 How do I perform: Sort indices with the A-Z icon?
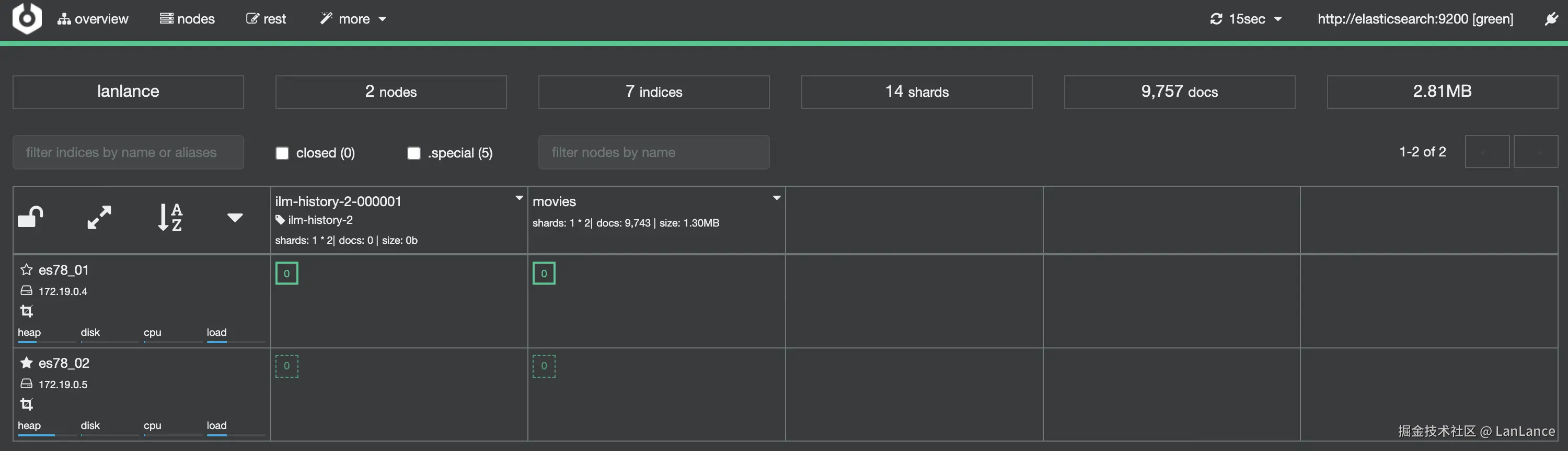tap(170, 217)
